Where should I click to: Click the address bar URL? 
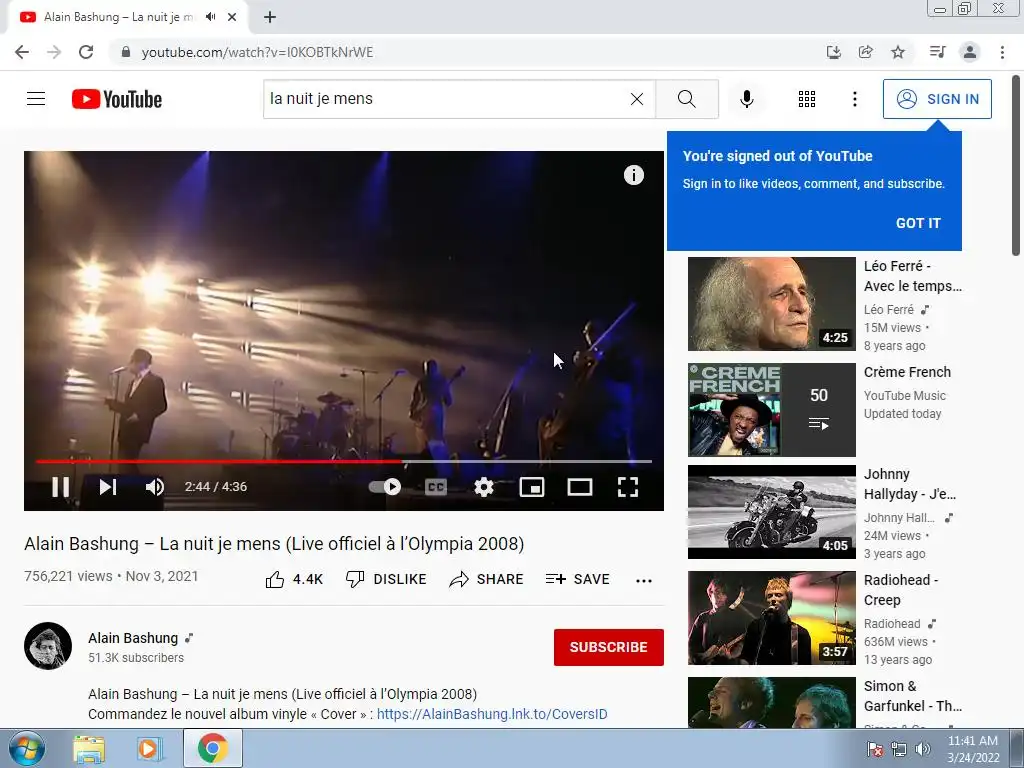[257, 52]
